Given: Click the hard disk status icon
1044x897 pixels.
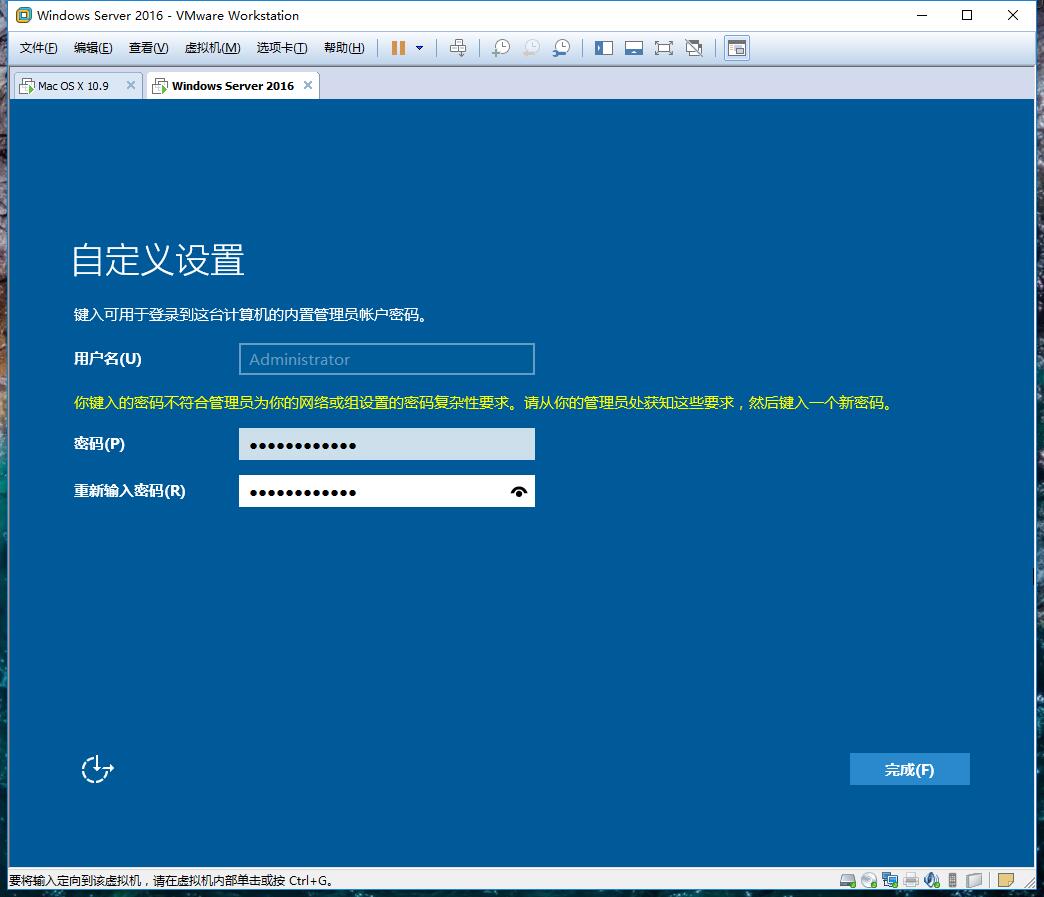Looking at the screenshot, I should 848,880.
